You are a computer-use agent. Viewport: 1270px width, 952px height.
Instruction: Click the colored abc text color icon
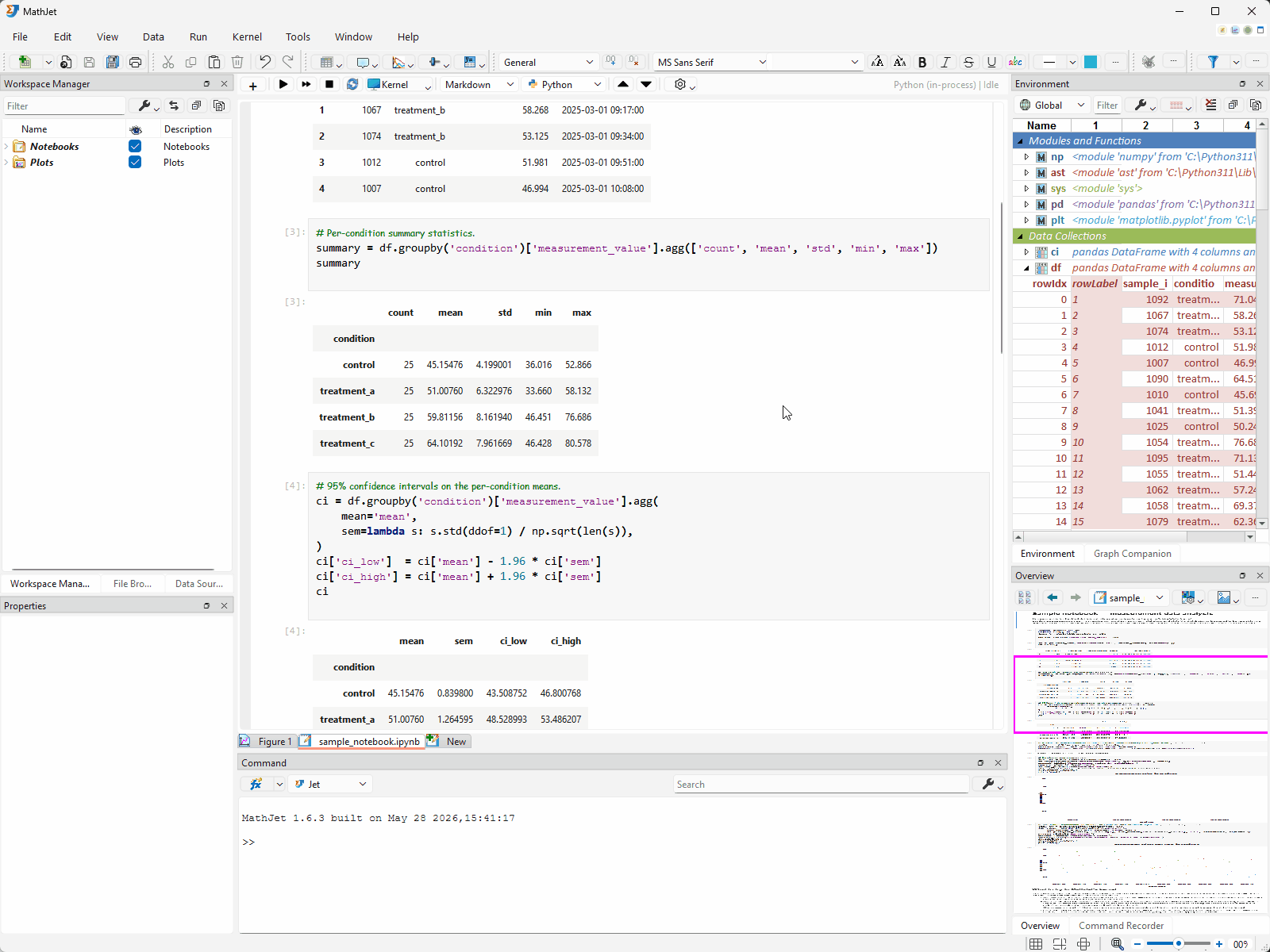(x=1015, y=62)
